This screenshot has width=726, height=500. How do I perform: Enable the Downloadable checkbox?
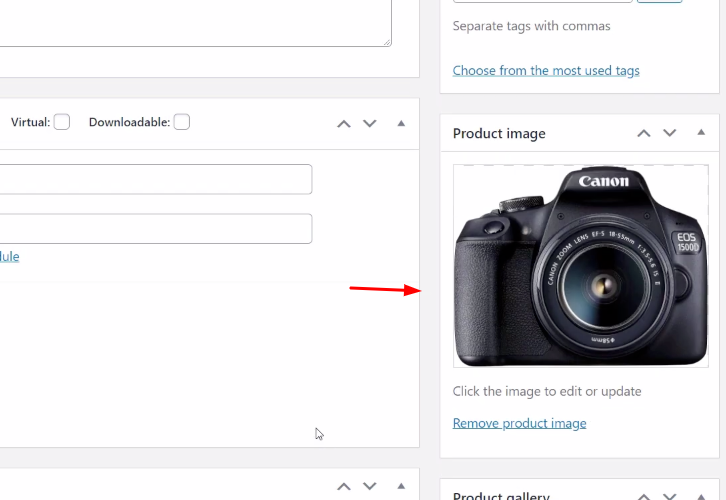[182, 122]
